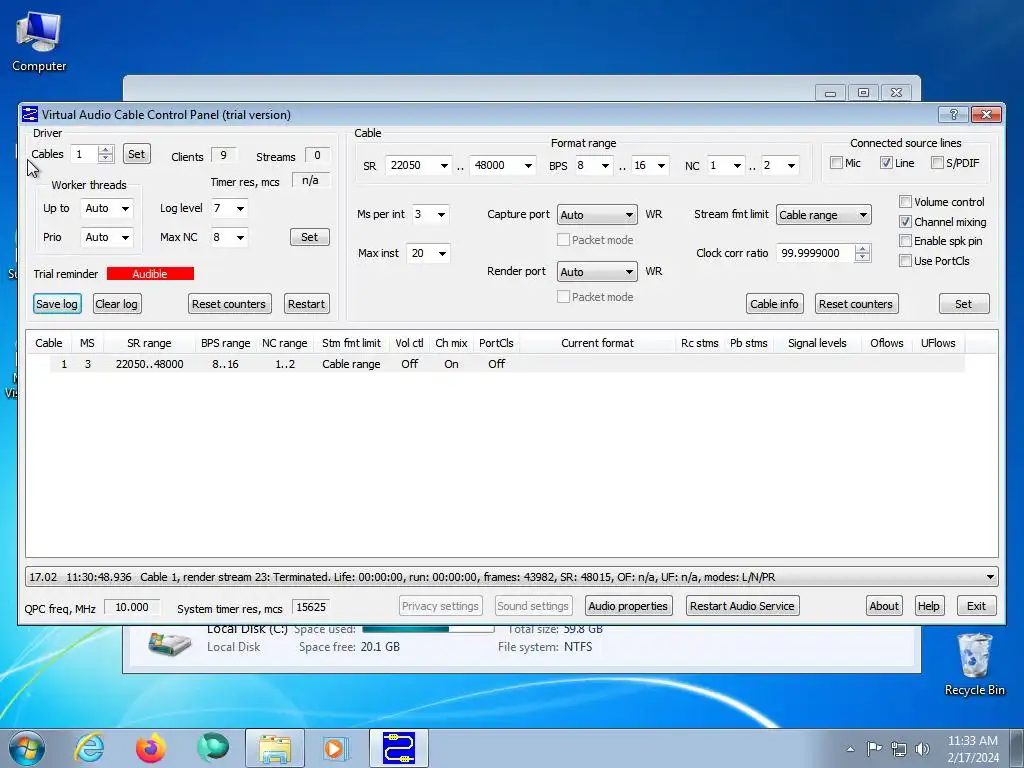
Task: Click the Clock corr ratio input field
Action: [x=815, y=253]
